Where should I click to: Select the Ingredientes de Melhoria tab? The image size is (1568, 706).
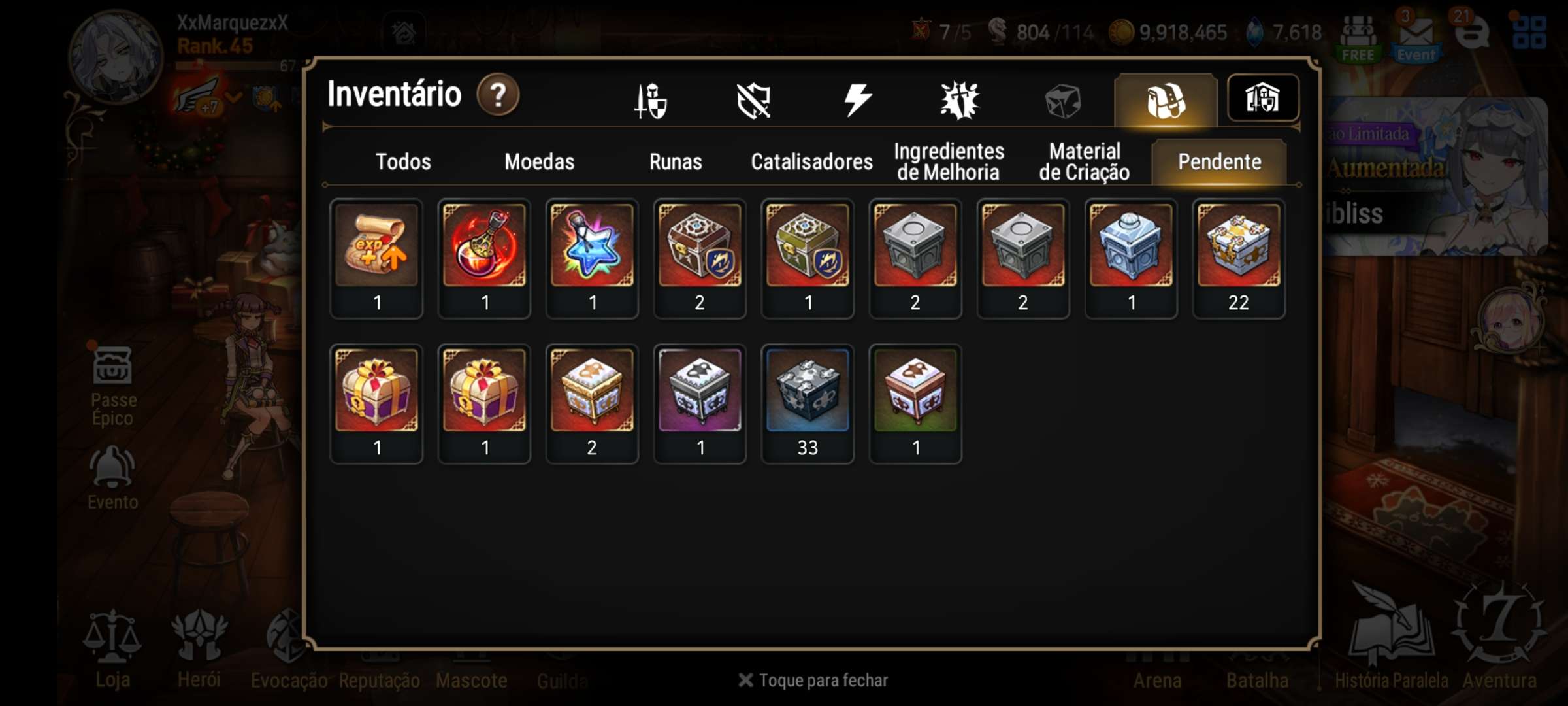pyautogui.click(x=949, y=161)
